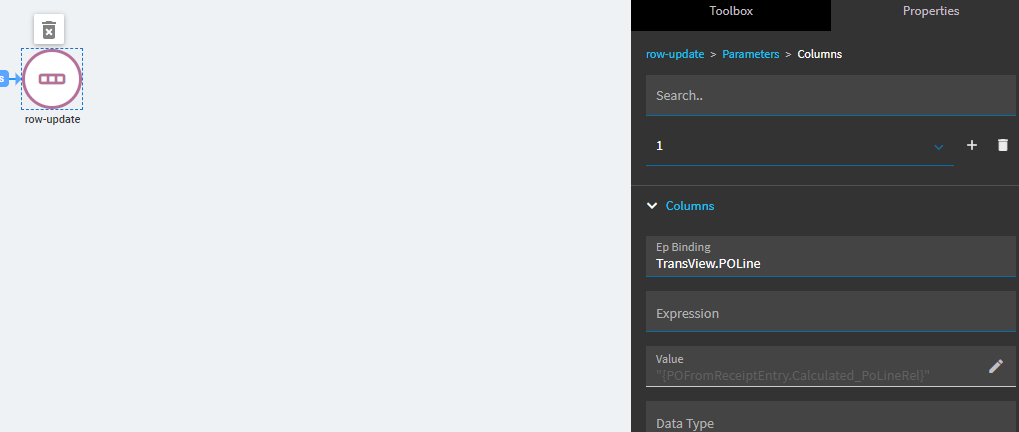The width and height of the screenshot is (1019, 432).
Task: Collapse the Columns section chevron
Action: 653,206
